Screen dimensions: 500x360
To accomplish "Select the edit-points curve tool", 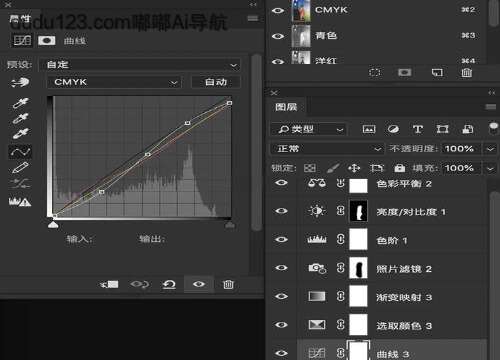I will click(x=20, y=152).
